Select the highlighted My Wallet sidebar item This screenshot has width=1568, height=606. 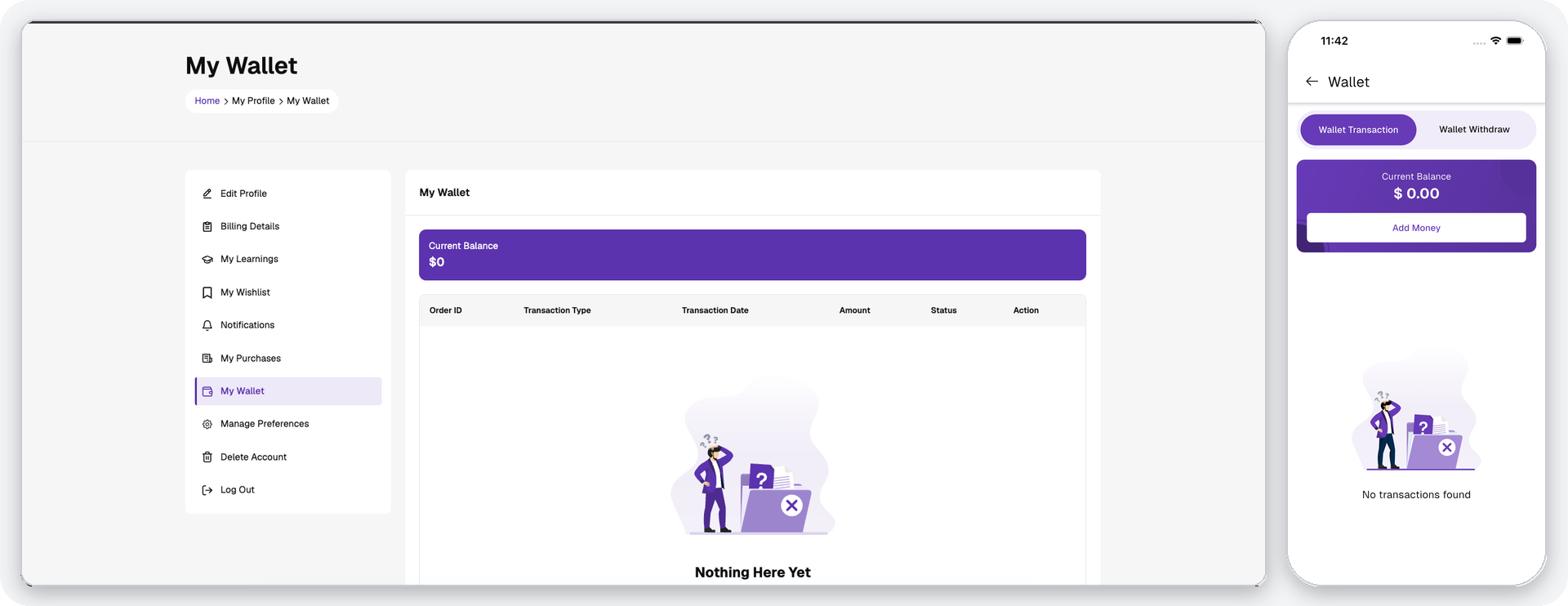coord(288,391)
